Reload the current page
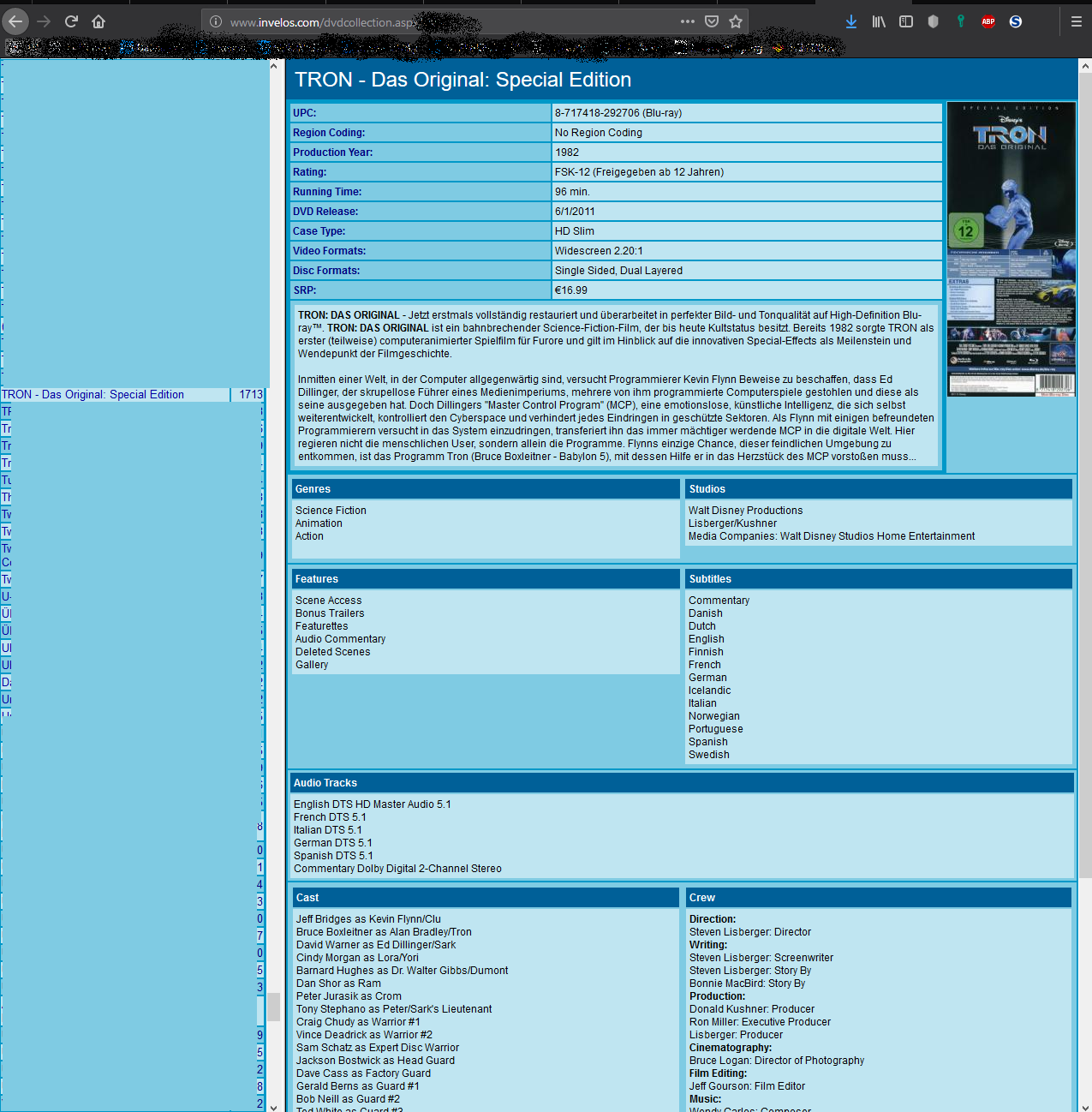The width and height of the screenshot is (1092, 1112). tap(71, 21)
